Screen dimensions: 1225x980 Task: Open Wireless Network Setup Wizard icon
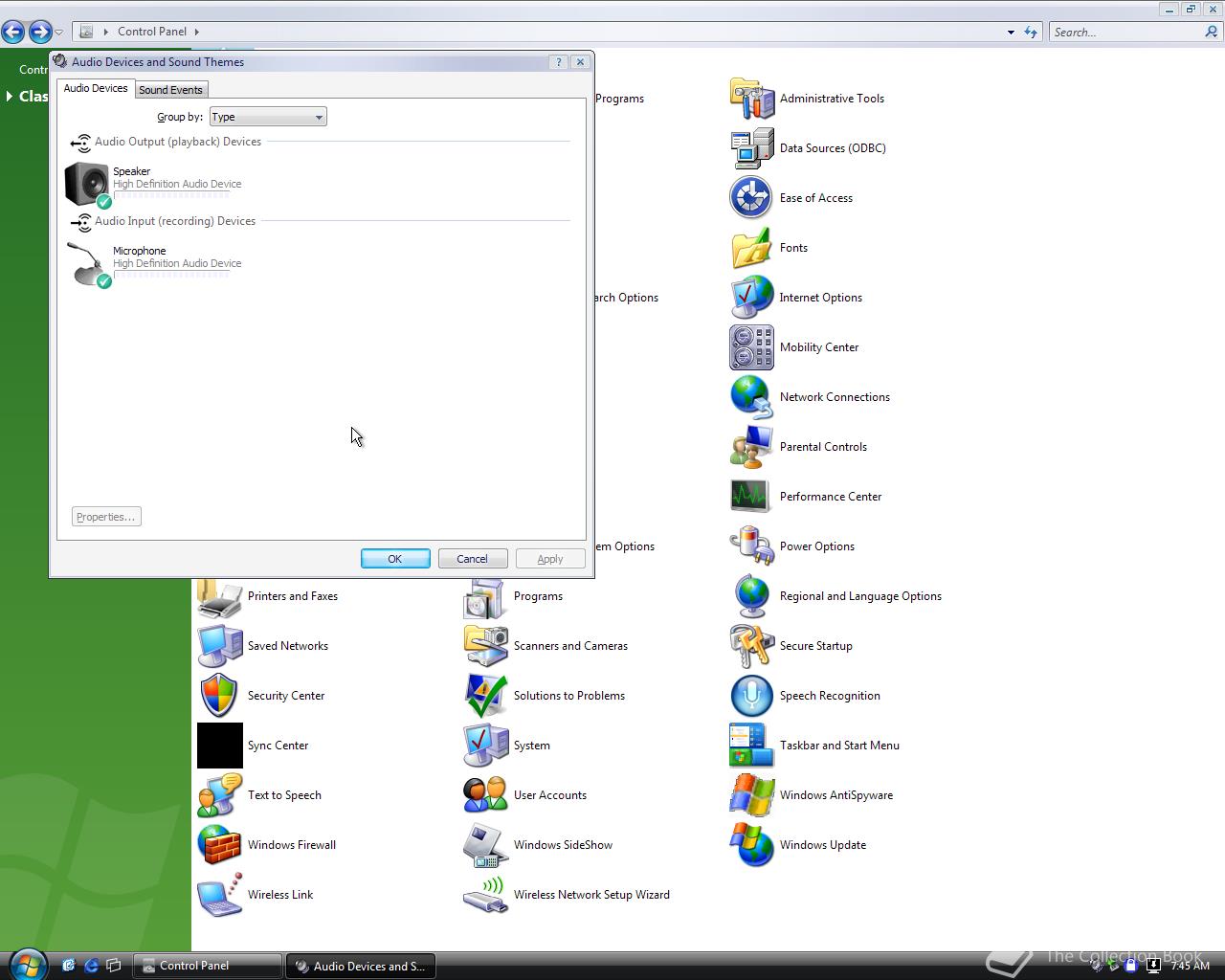[485, 895]
